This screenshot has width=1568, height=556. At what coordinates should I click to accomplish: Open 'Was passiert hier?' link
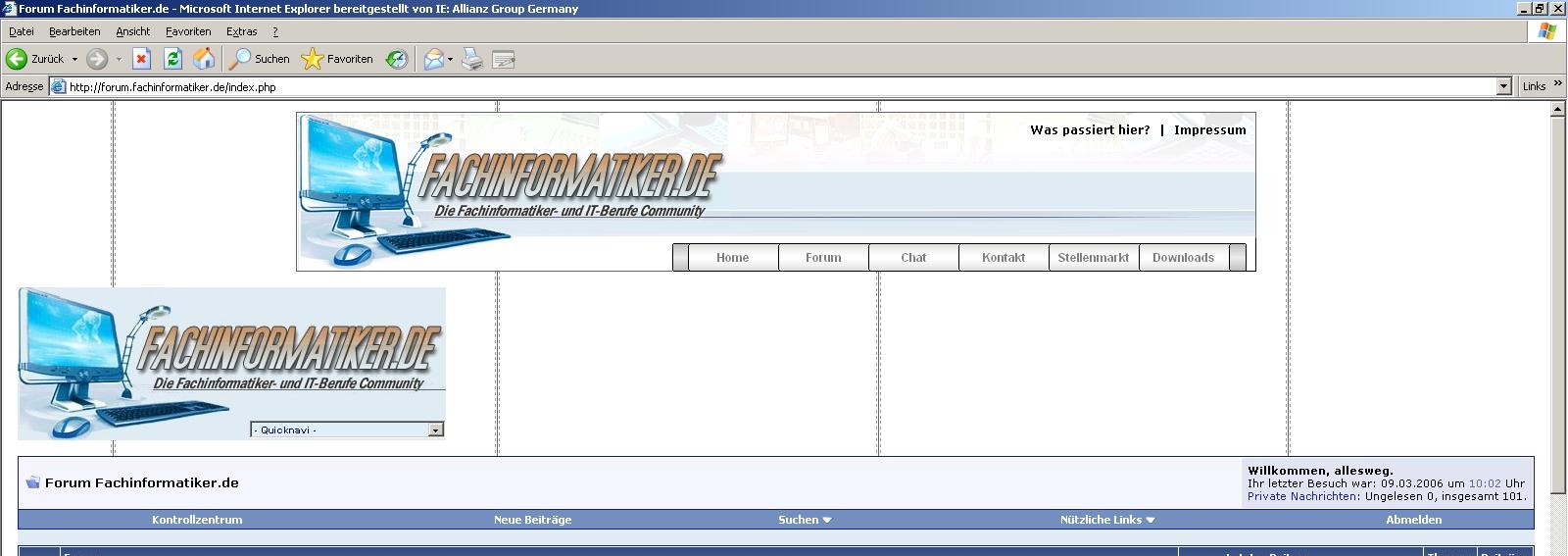click(x=1090, y=129)
